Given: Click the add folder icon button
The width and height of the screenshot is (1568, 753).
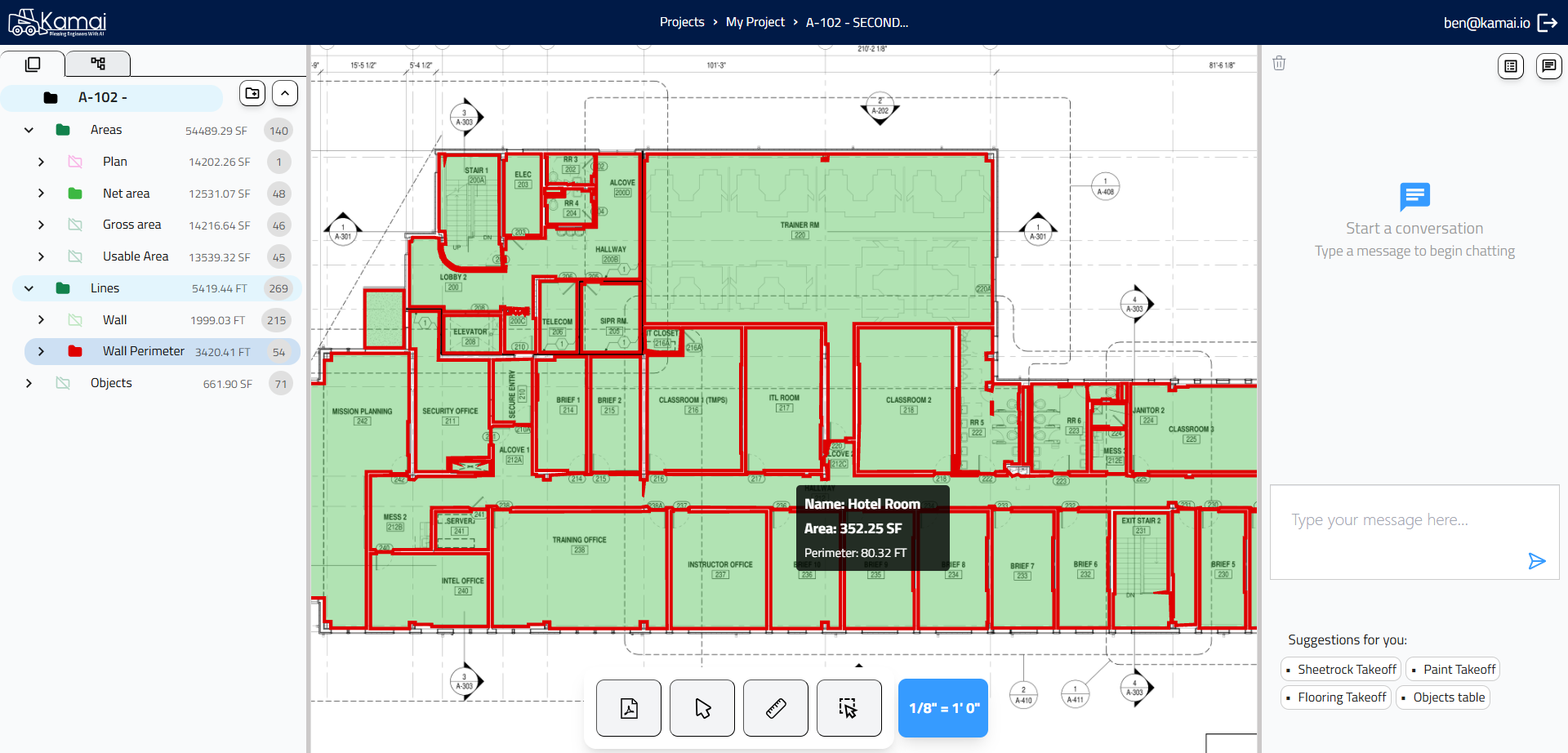Looking at the screenshot, I should (252, 94).
